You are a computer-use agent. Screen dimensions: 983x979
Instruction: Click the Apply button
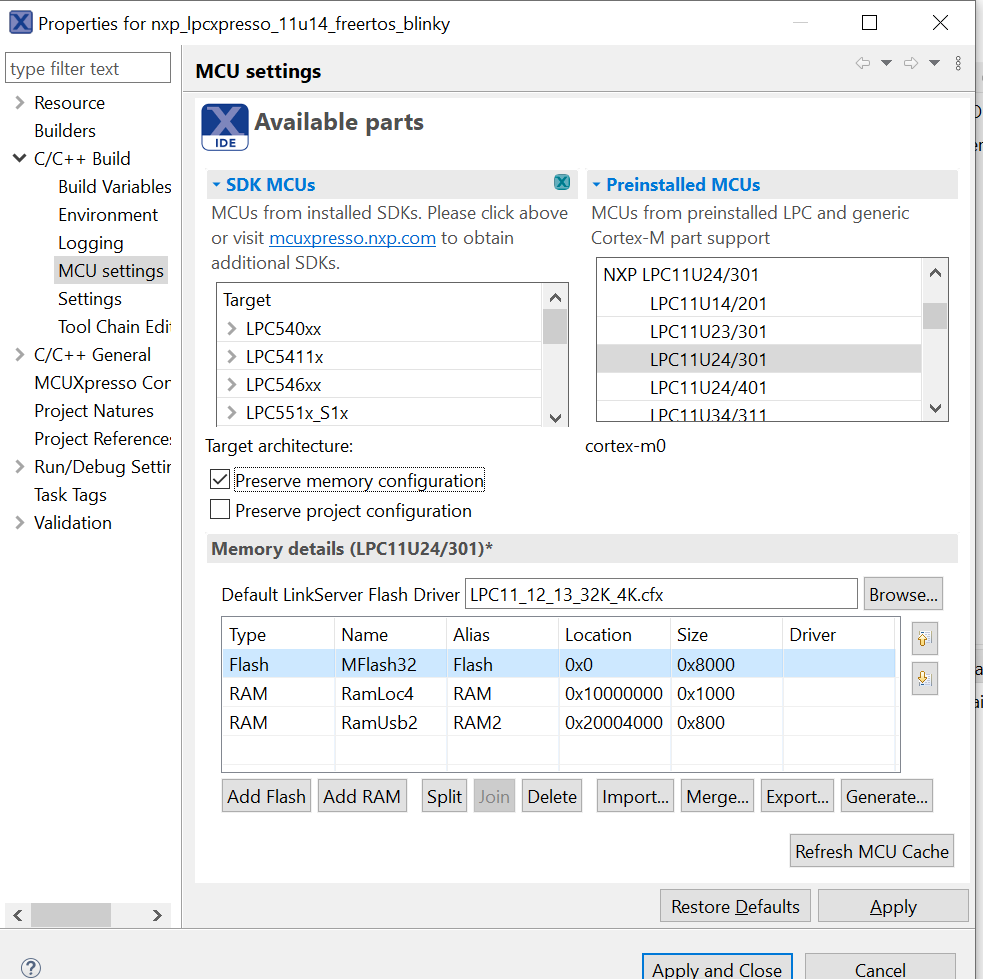pyautogui.click(x=893, y=906)
